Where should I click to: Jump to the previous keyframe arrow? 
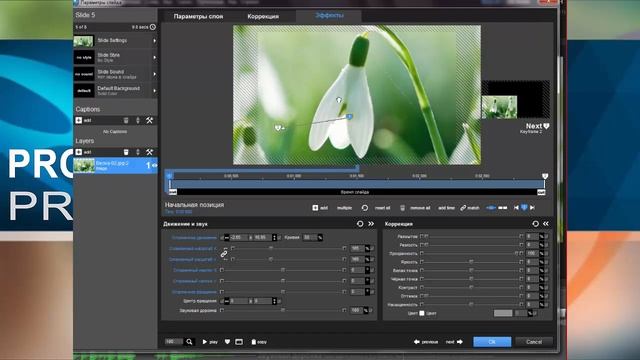(516, 208)
